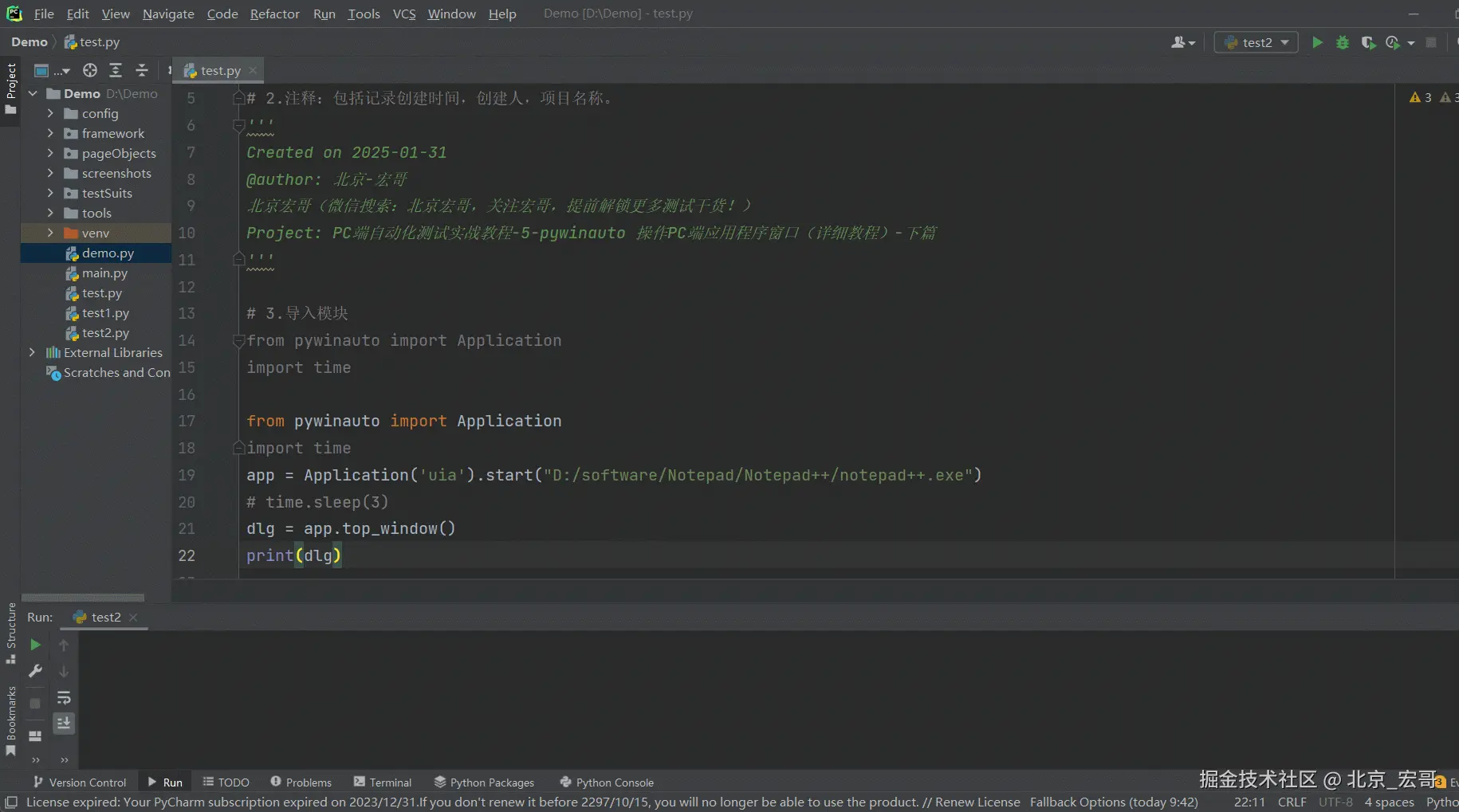The height and width of the screenshot is (812, 1459).
Task: Click the yellow warning indicator showing 3
Action: [x=1421, y=97]
